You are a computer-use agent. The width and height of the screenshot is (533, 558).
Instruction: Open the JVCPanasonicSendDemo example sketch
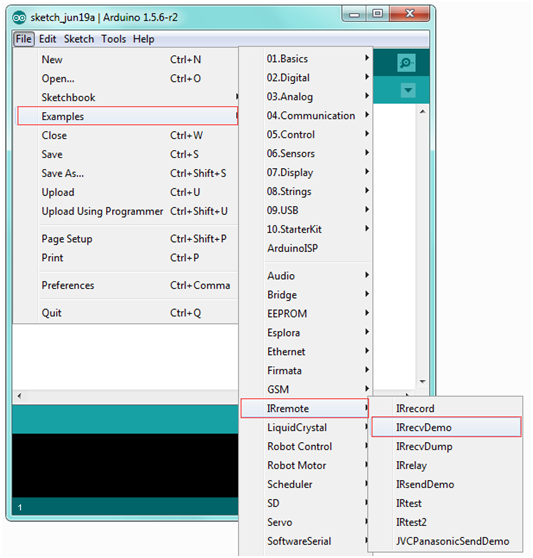(x=446, y=541)
